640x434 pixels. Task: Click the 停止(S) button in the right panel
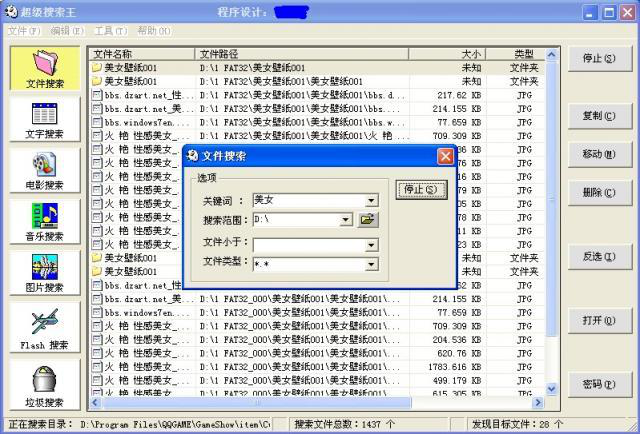point(599,58)
